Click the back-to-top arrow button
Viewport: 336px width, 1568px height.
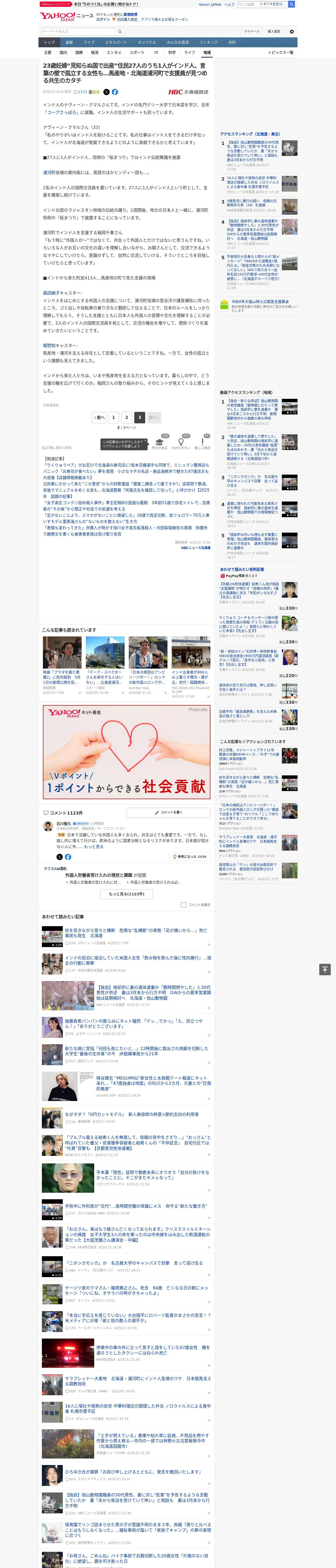(x=326, y=969)
